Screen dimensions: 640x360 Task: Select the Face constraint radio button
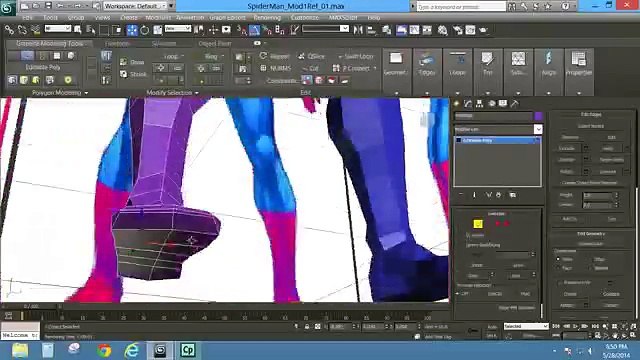(x=558, y=268)
